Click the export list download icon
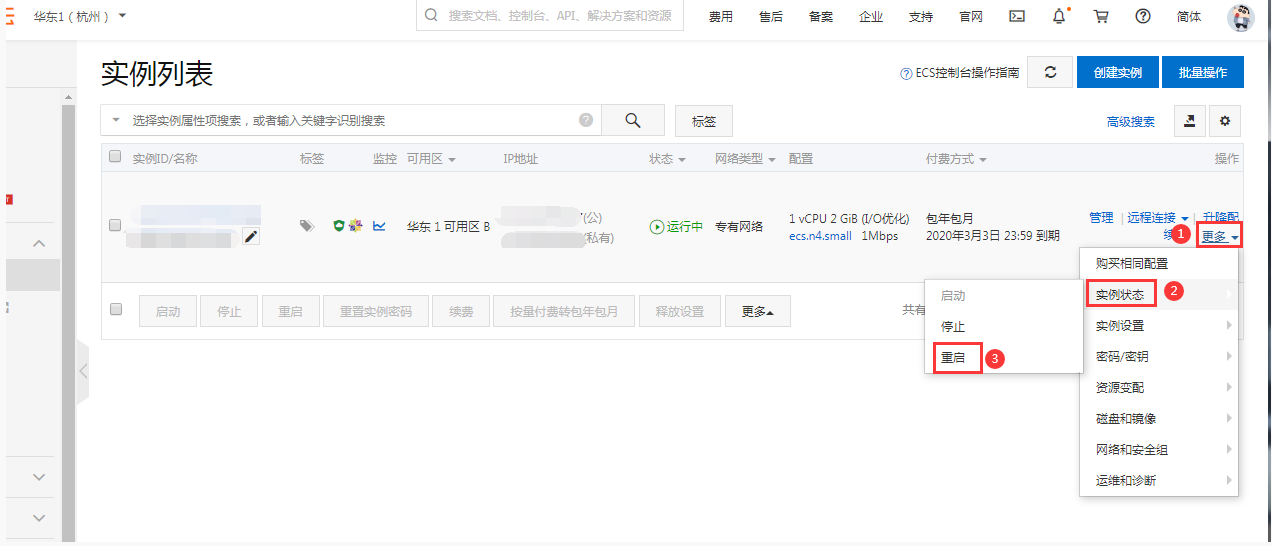1272x546 pixels. 1189,121
